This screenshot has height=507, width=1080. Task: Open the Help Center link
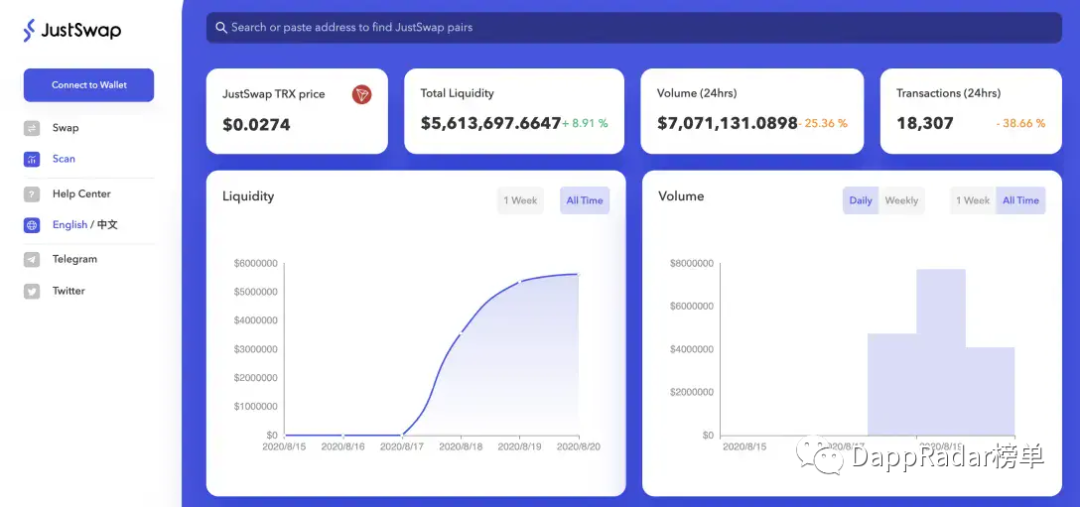pos(81,194)
